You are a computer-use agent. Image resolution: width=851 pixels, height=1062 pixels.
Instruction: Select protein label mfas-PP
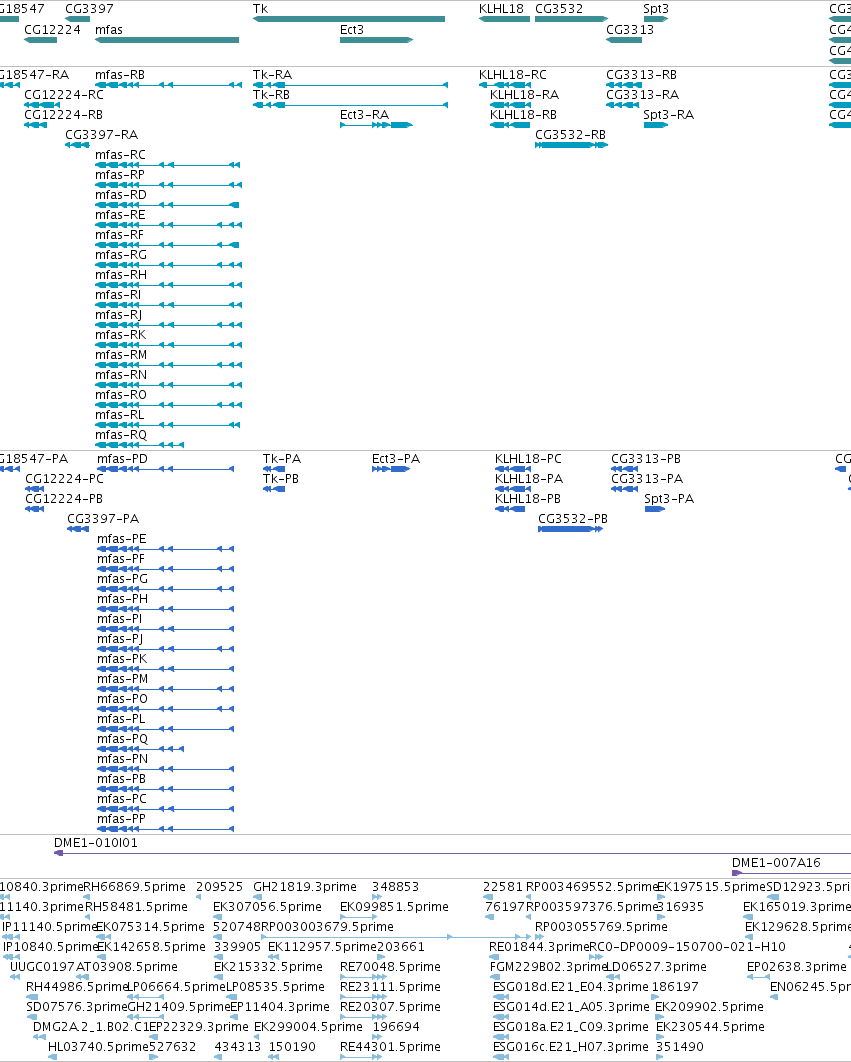[x=121, y=819]
